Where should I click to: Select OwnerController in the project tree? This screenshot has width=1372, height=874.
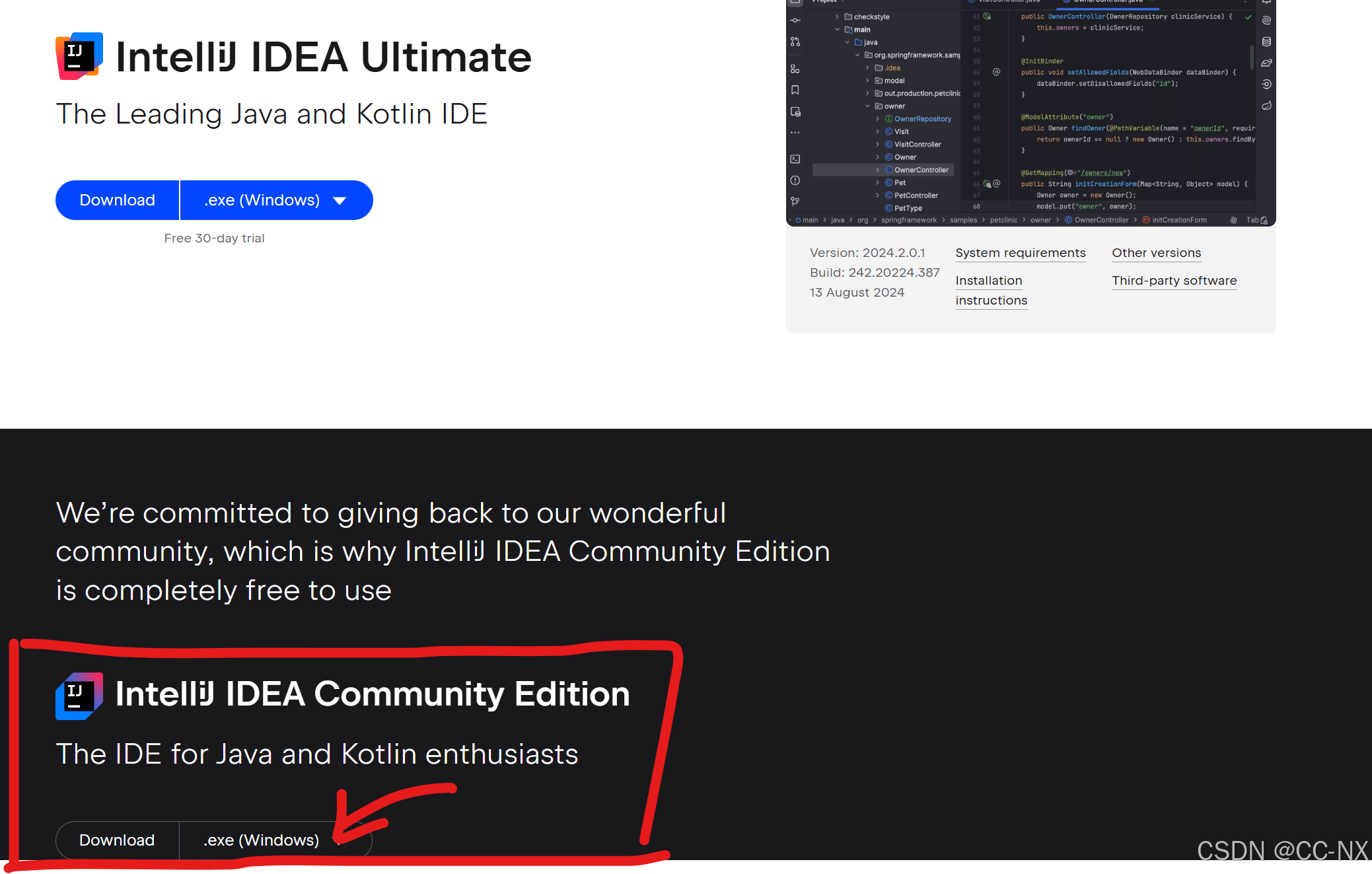point(921,170)
